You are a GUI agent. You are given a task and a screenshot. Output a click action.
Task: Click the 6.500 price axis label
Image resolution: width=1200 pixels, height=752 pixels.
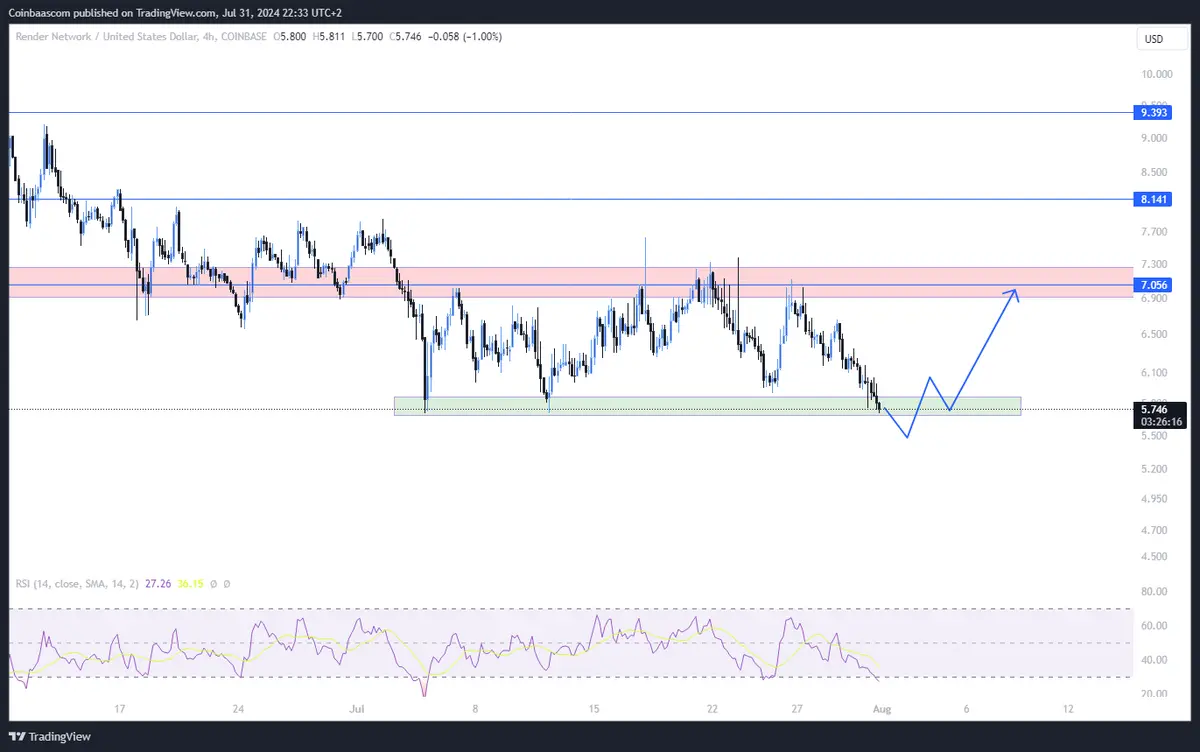[x=1154, y=335]
